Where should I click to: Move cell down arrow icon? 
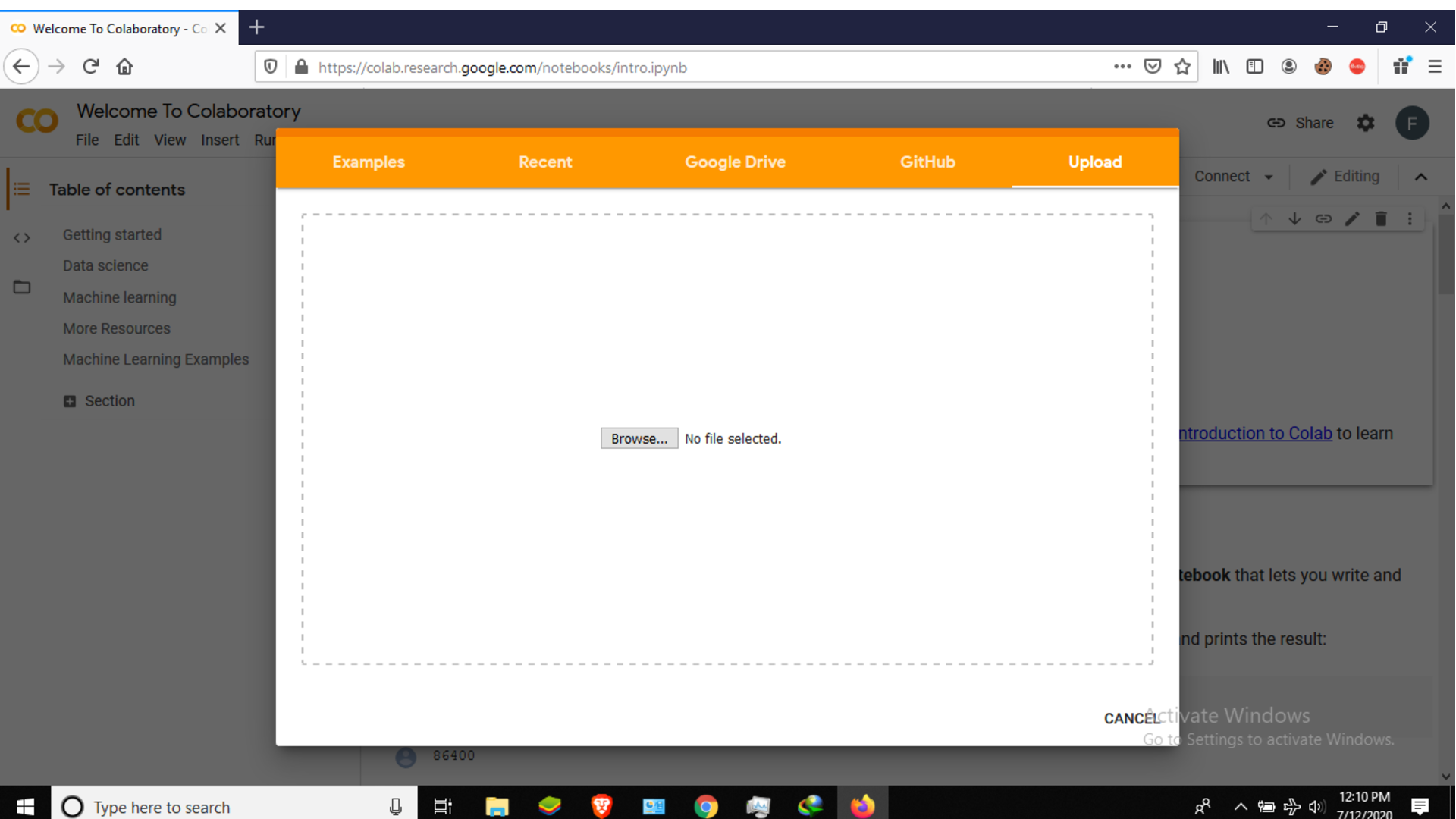pyautogui.click(x=1294, y=219)
